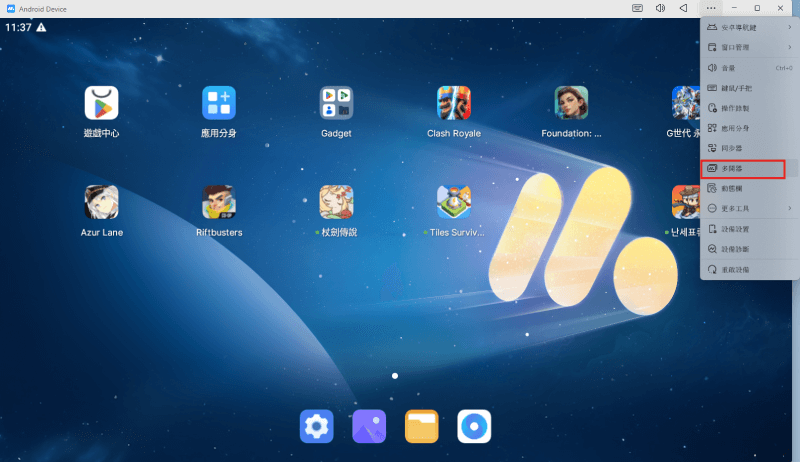This screenshot has width=800, height=462.
Task: Launch the G世代 game icon
Action: pos(686,103)
